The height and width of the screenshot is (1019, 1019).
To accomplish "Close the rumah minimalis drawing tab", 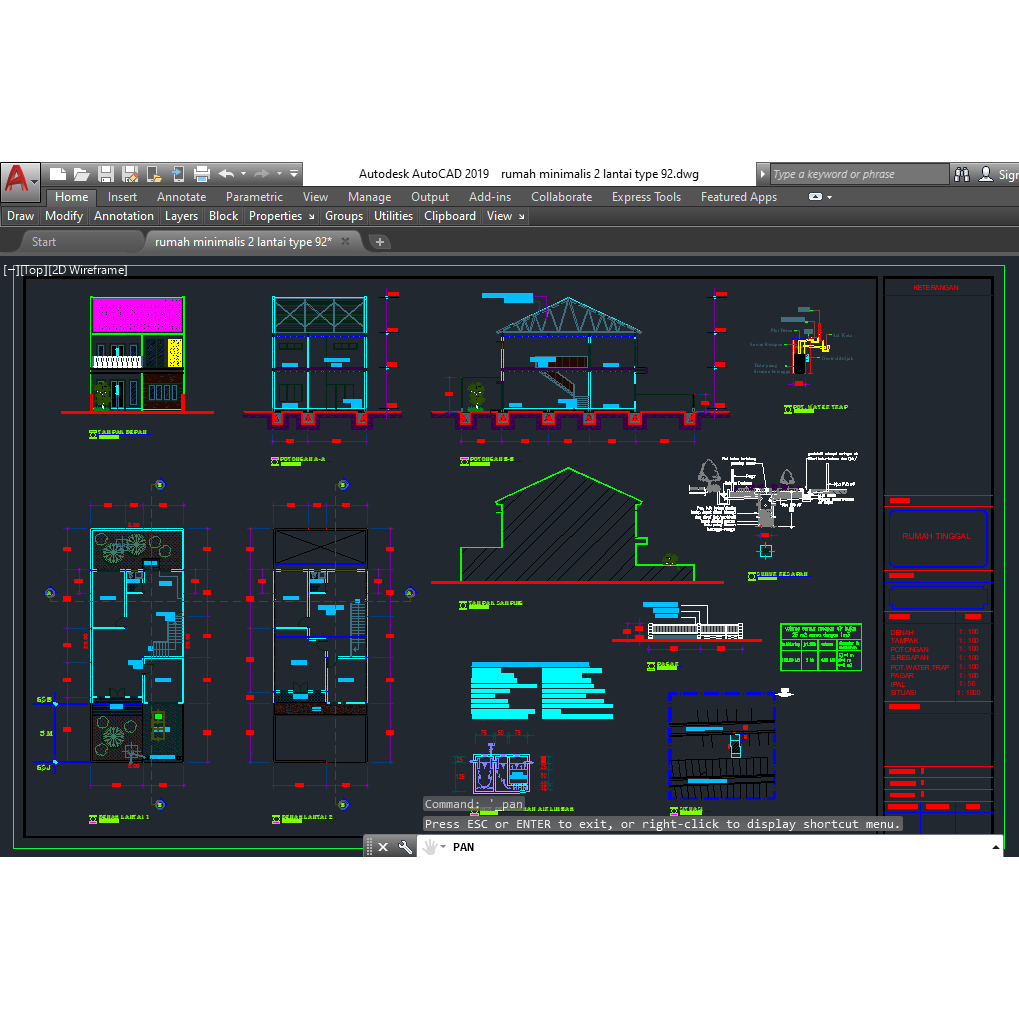I will tap(346, 241).
